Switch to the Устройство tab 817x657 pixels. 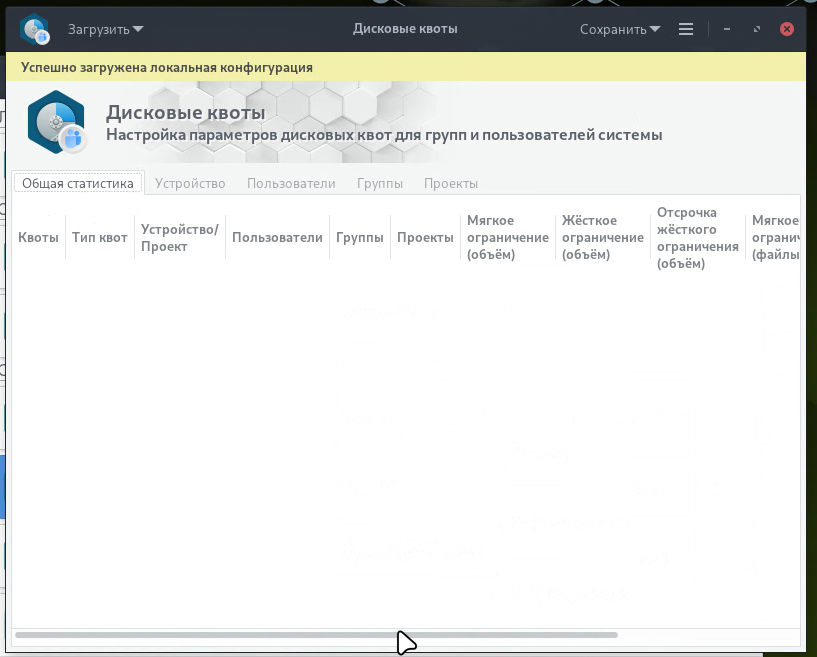(190, 183)
